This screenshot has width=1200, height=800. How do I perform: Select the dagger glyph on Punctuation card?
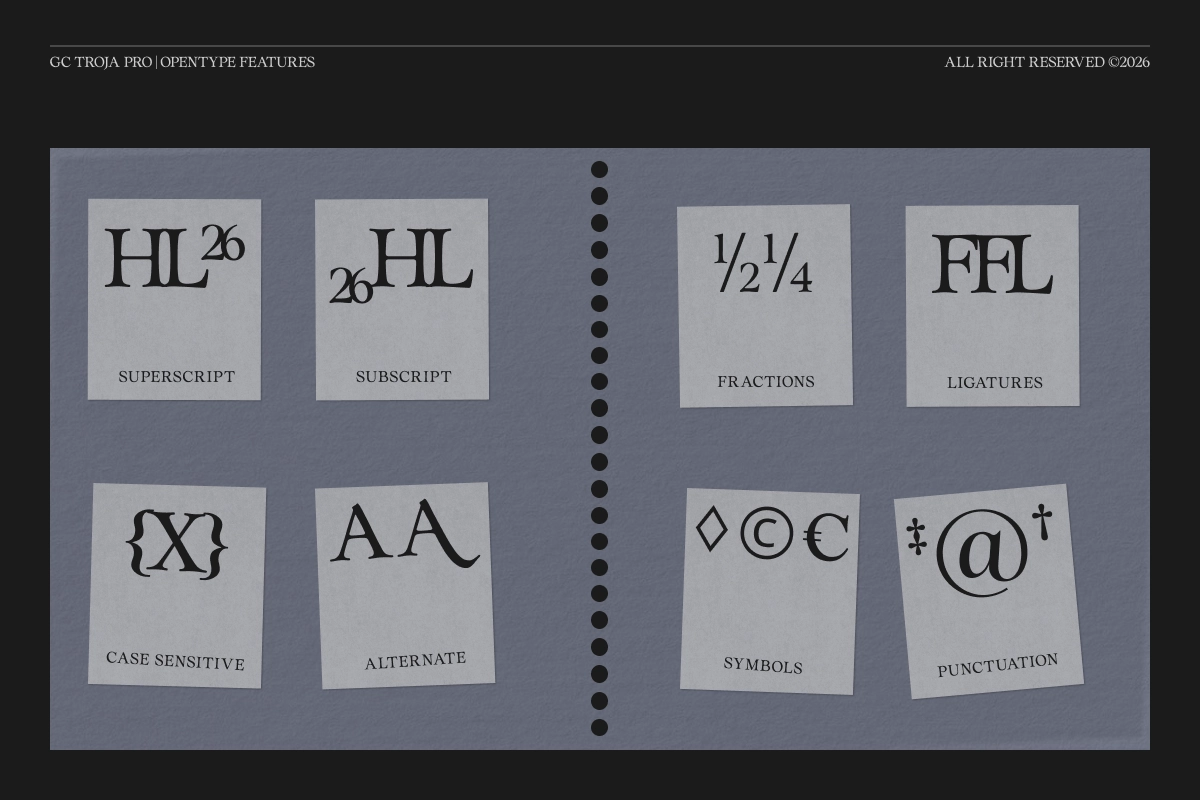tap(1041, 521)
